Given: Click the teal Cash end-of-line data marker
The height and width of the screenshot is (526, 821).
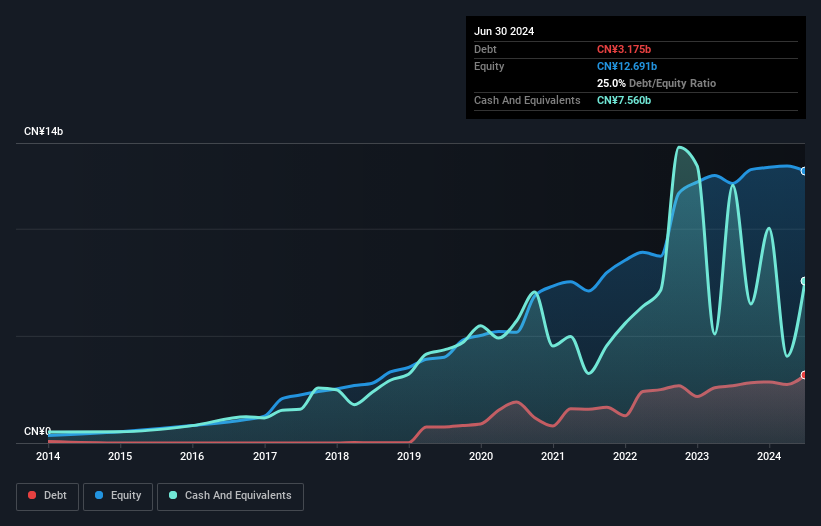Looking at the screenshot, I should 804,282.
